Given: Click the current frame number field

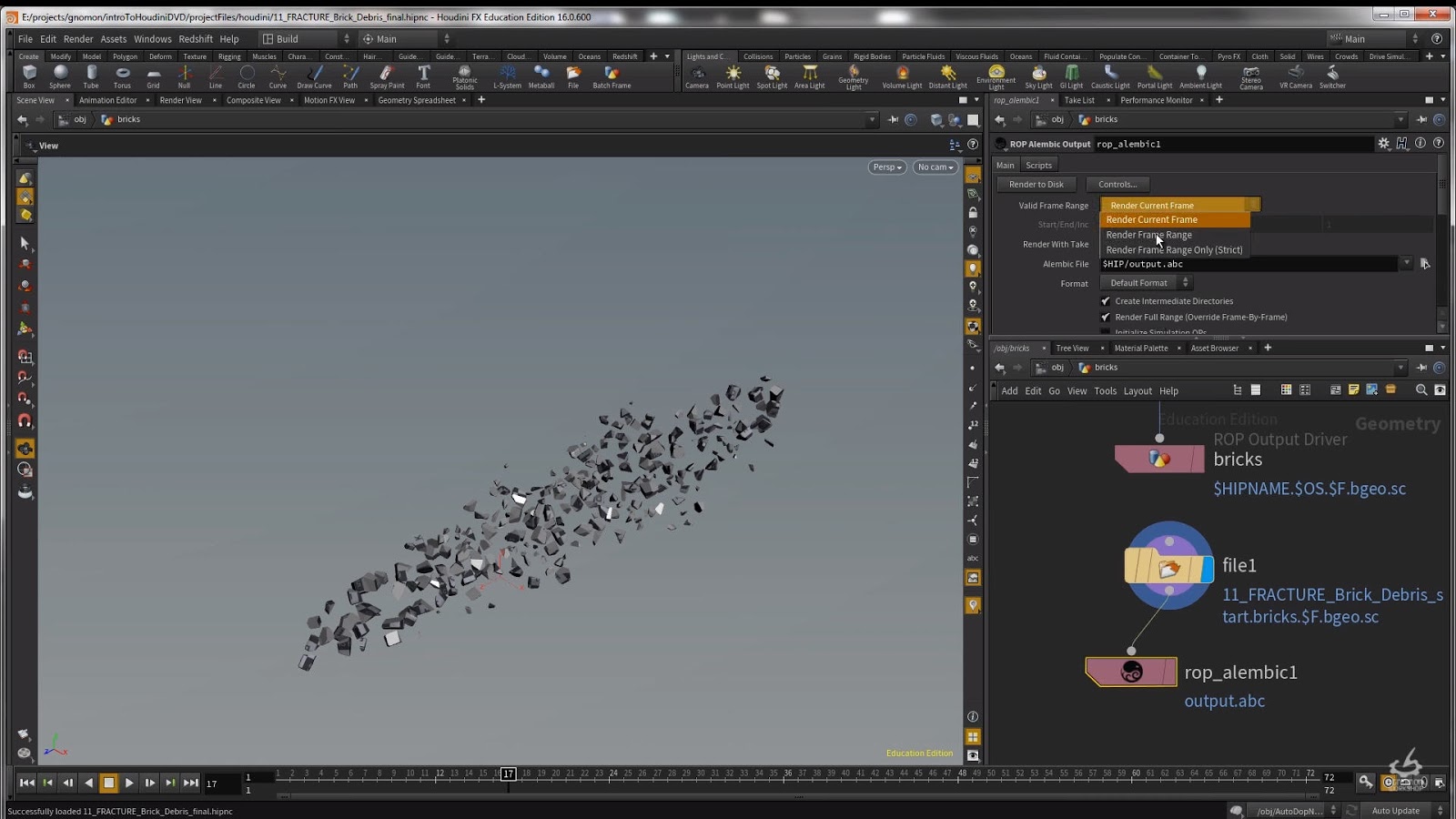Looking at the screenshot, I should (x=219, y=784).
